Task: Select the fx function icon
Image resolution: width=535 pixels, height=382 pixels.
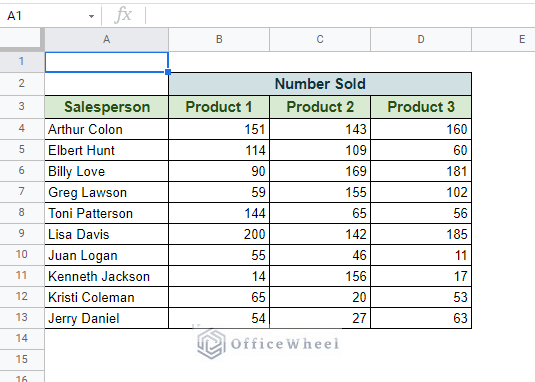Action: pos(123,15)
